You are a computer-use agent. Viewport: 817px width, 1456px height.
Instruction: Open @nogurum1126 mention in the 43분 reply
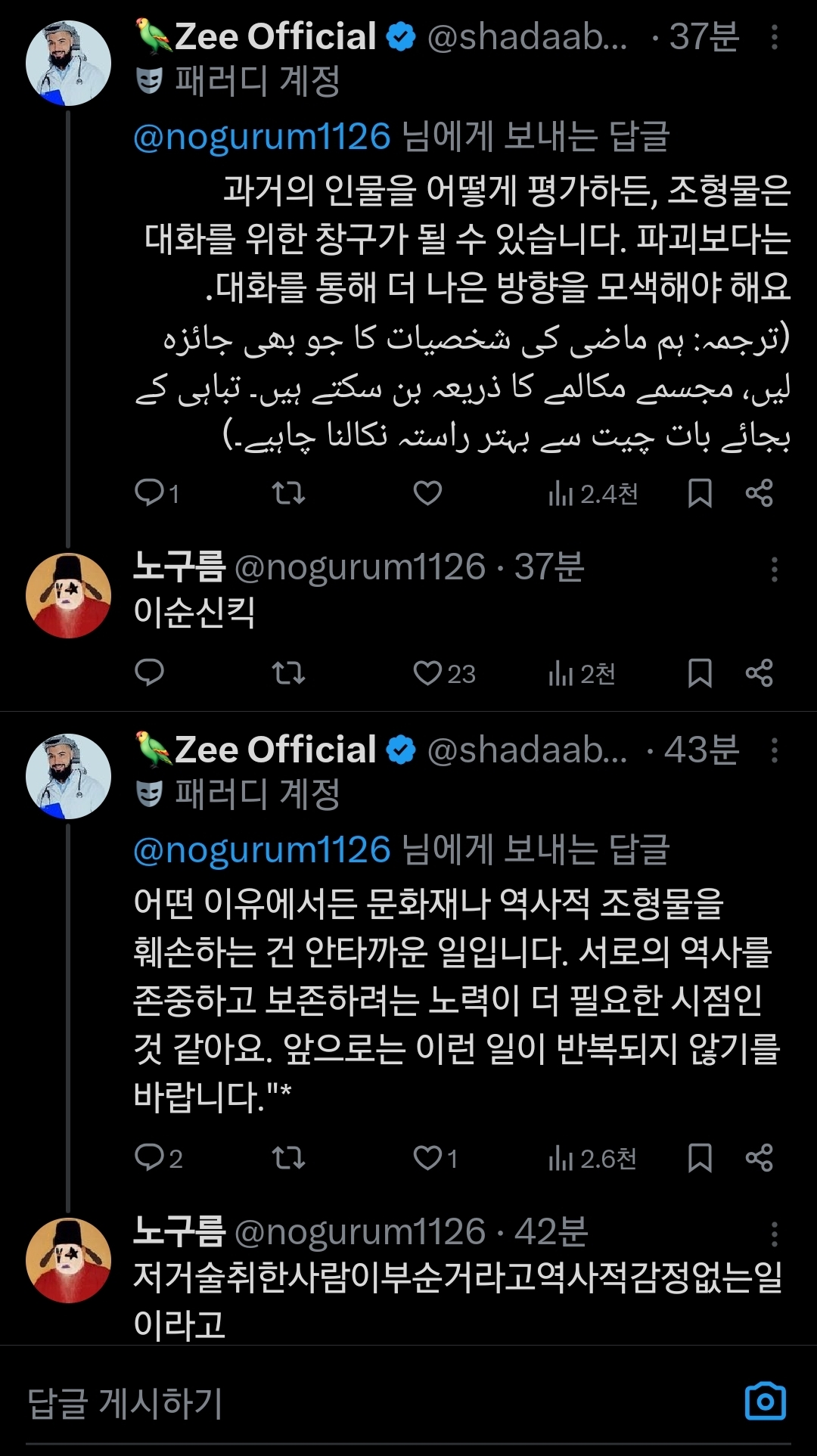click(x=262, y=850)
